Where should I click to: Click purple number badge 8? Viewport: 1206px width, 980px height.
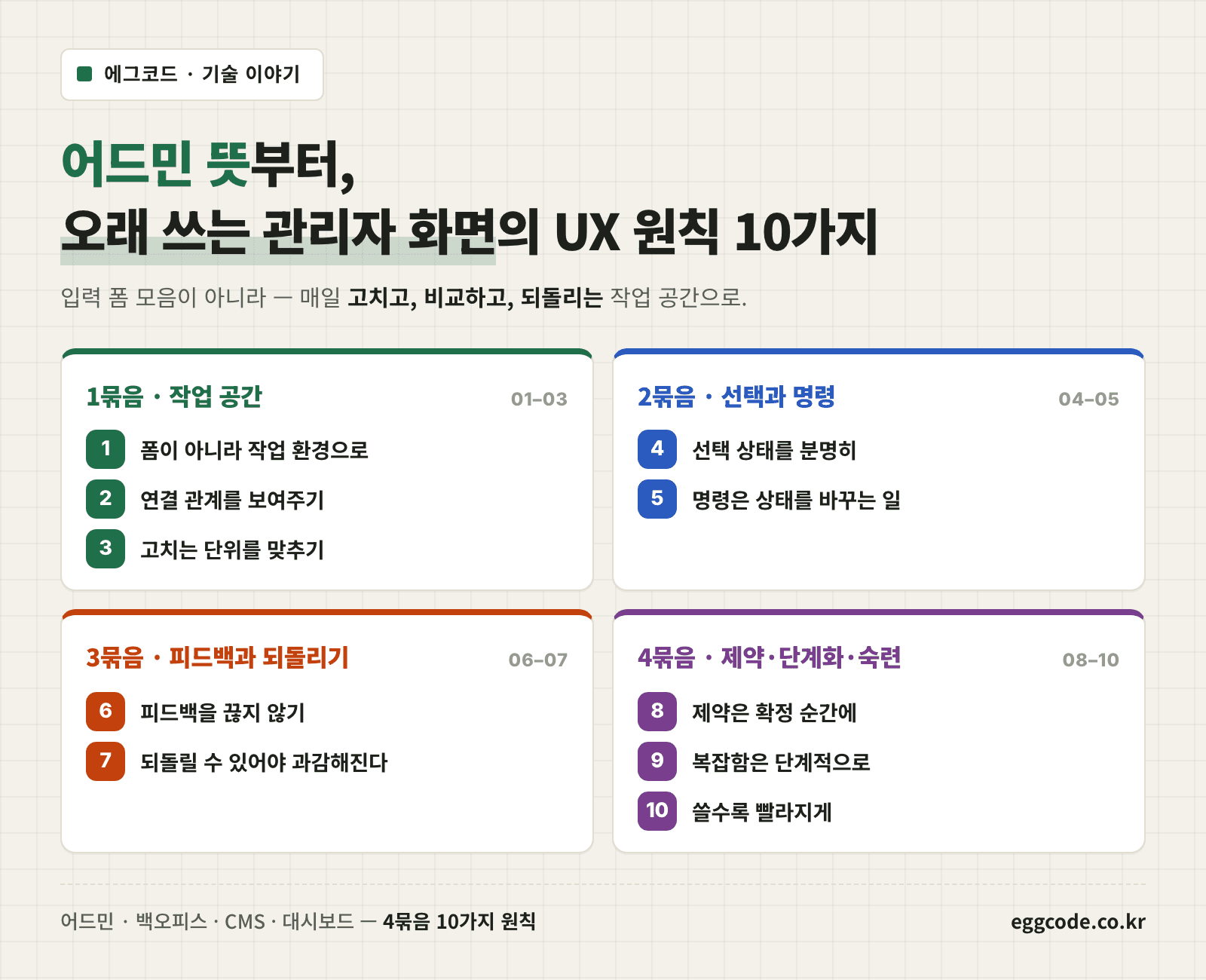[657, 712]
